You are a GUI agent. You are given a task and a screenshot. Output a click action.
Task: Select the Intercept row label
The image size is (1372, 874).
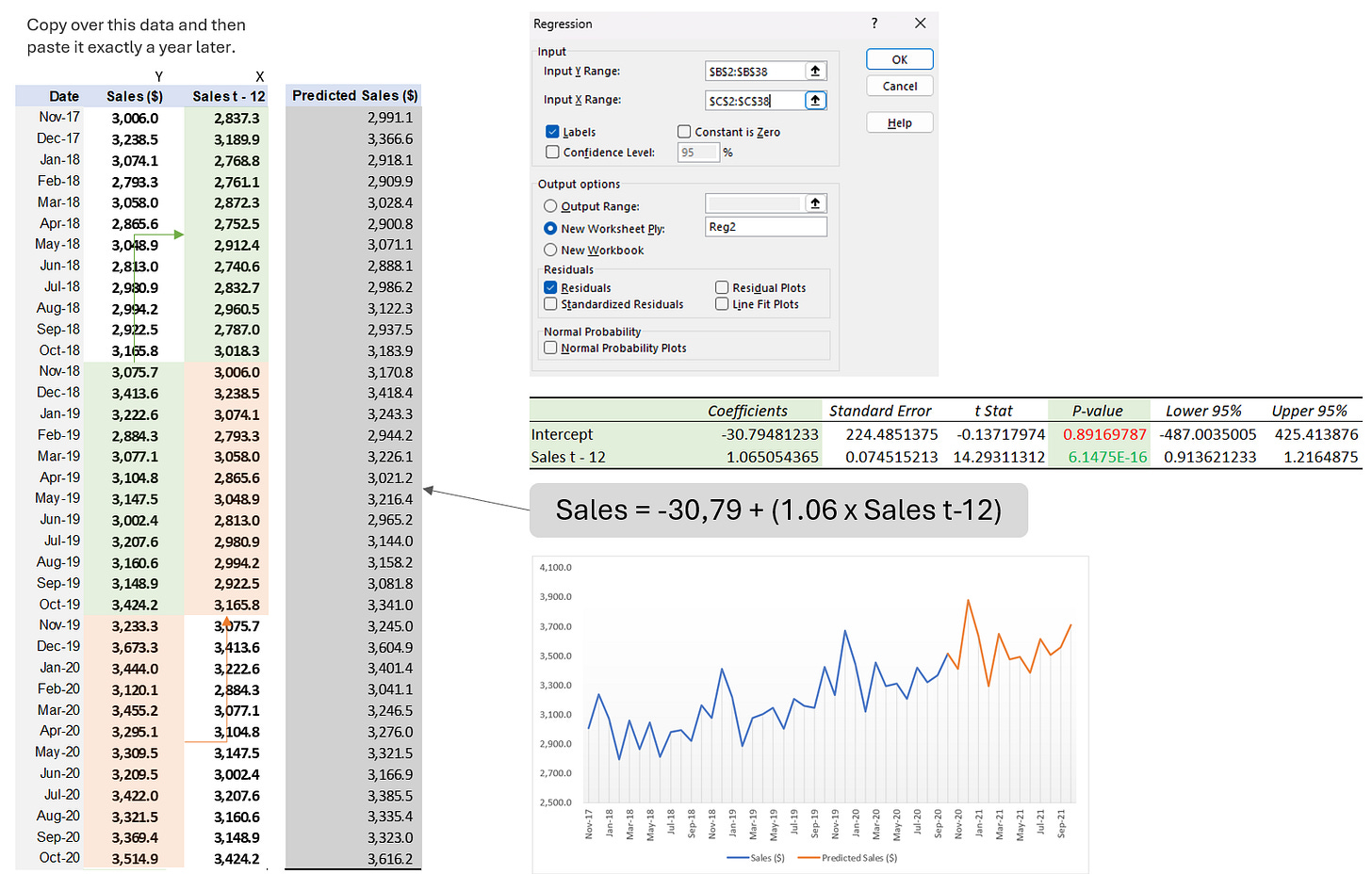click(x=563, y=434)
